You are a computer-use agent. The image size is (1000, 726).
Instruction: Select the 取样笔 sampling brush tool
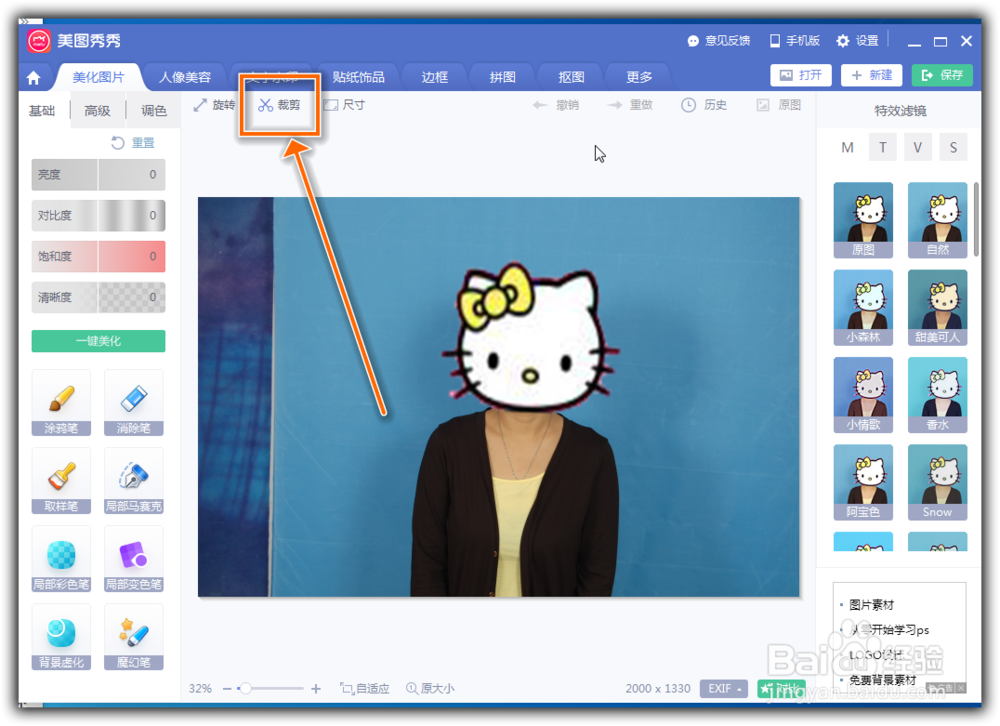pos(61,481)
